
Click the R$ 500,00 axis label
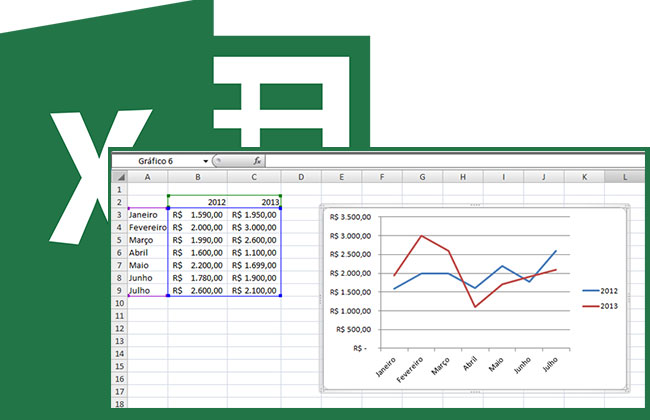[353, 330]
